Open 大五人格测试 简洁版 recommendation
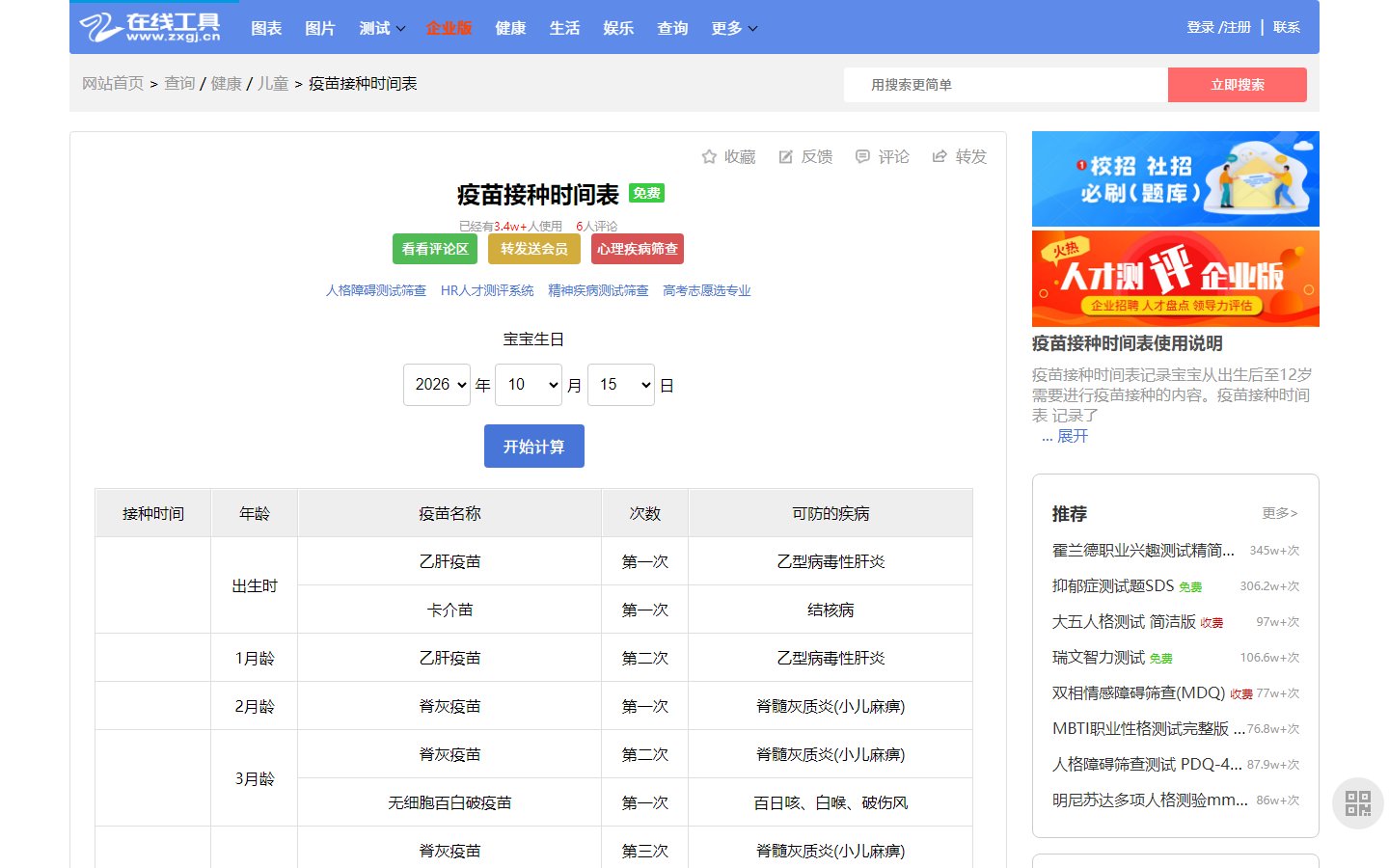The width and height of the screenshot is (1389, 868). pyautogui.click(x=1124, y=621)
